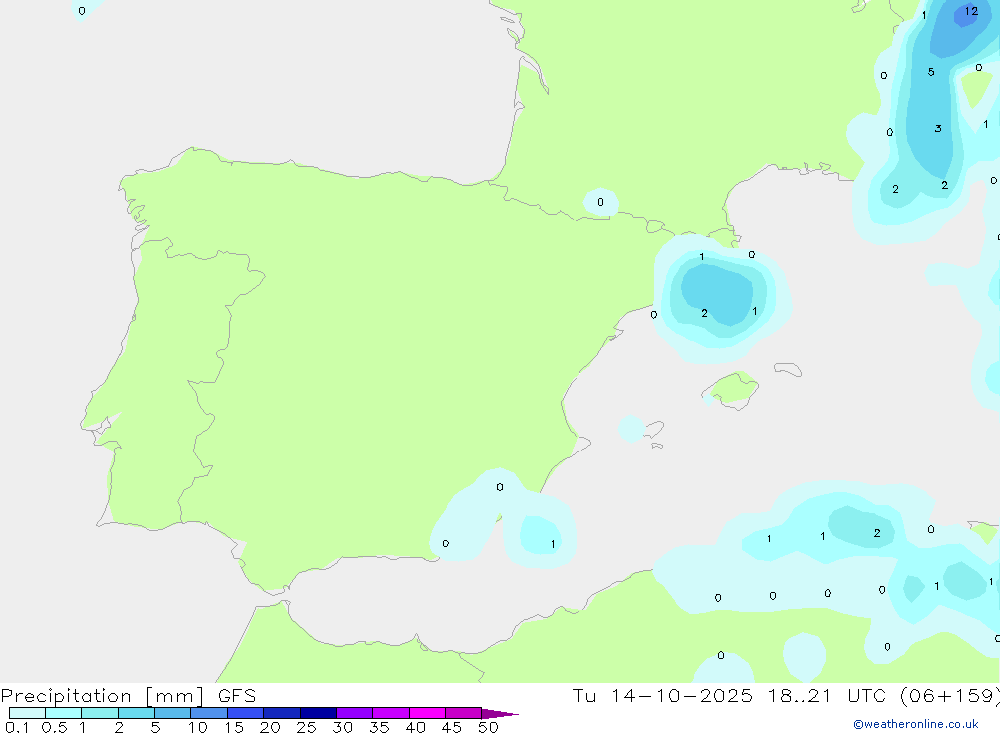The width and height of the screenshot is (1000, 733).
Task: Click the 'Precipitation [mm] GFS' title
Action: (128, 695)
